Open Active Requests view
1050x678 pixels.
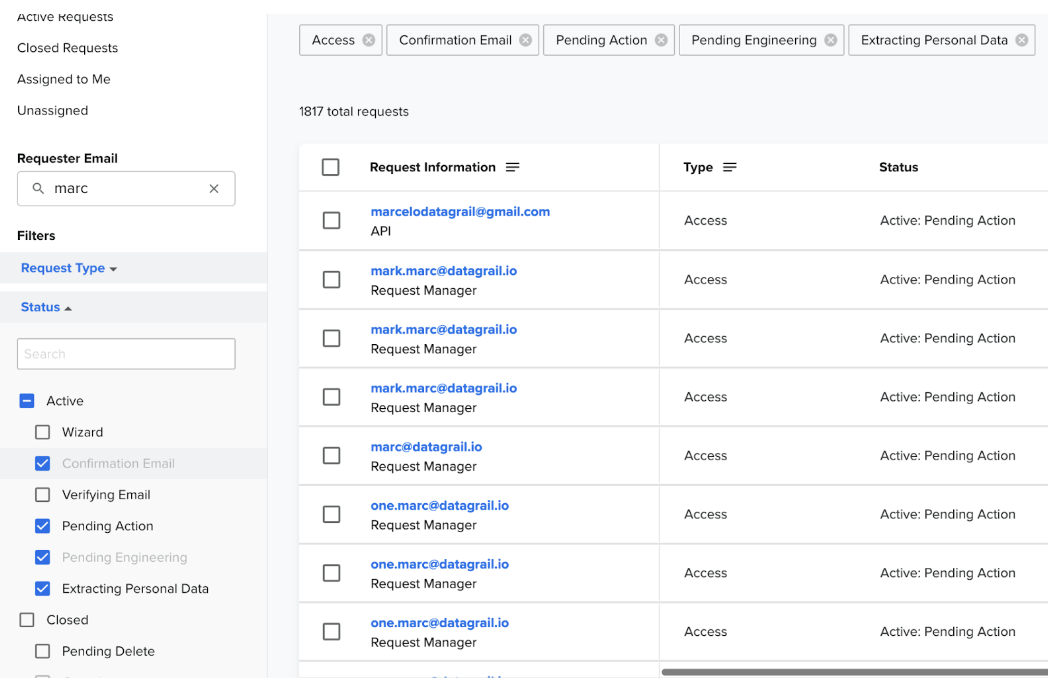(x=65, y=17)
